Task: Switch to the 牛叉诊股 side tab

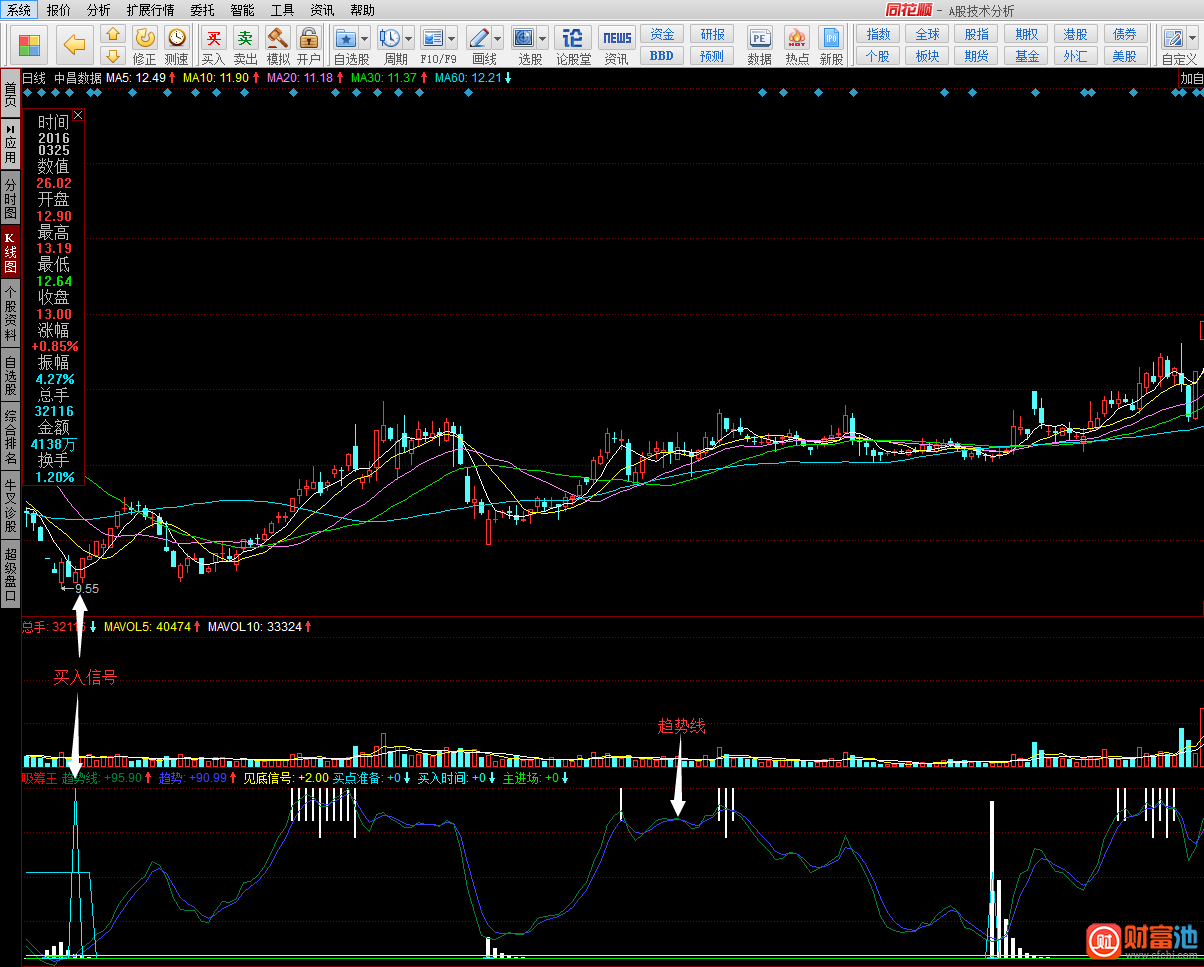Action: (x=10, y=506)
